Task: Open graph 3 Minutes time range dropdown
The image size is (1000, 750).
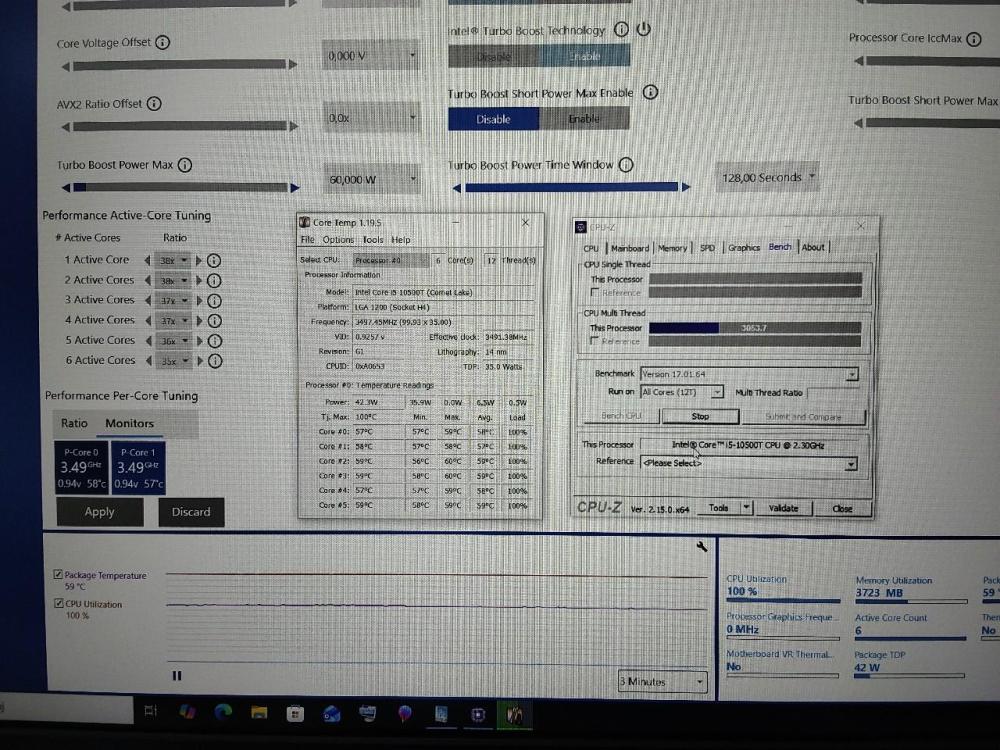Action: (663, 682)
